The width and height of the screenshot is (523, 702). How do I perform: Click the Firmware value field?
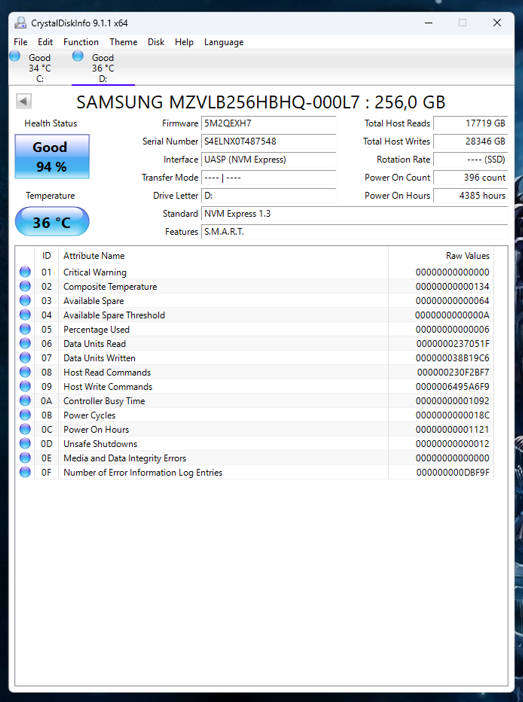coord(269,124)
